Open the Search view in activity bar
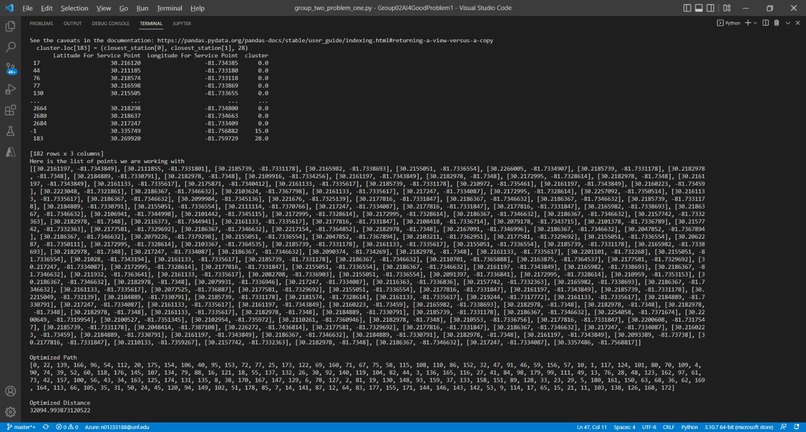The height and width of the screenshot is (432, 806). point(10,47)
